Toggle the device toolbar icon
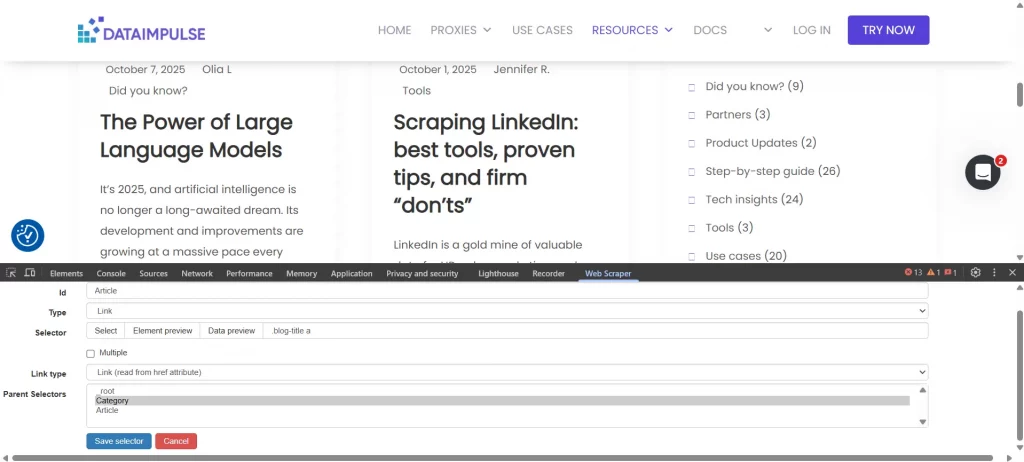1024x462 pixels. coord(30,273)
